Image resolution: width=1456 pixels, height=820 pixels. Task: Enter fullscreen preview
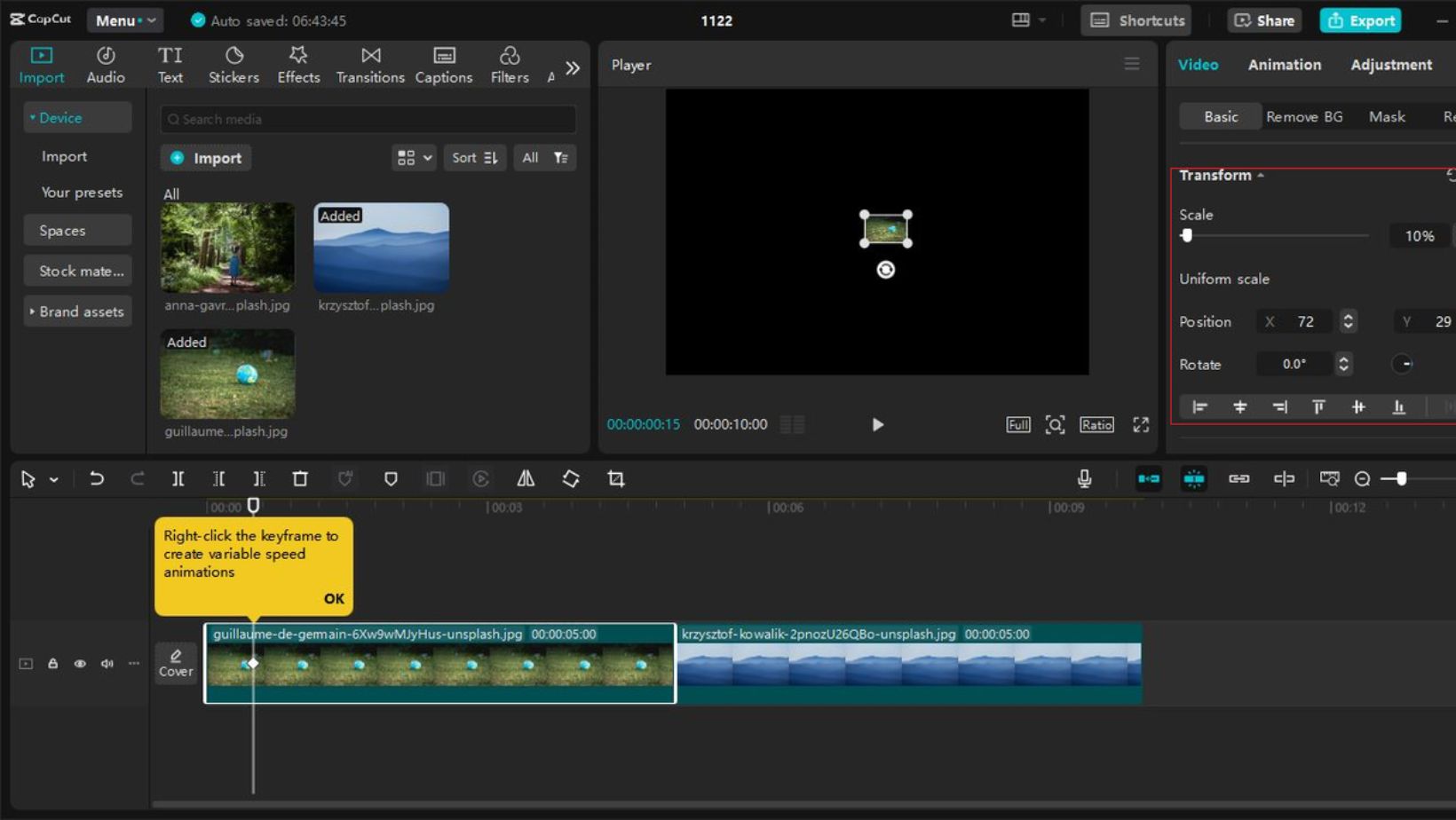click(x=1141, y=424)
